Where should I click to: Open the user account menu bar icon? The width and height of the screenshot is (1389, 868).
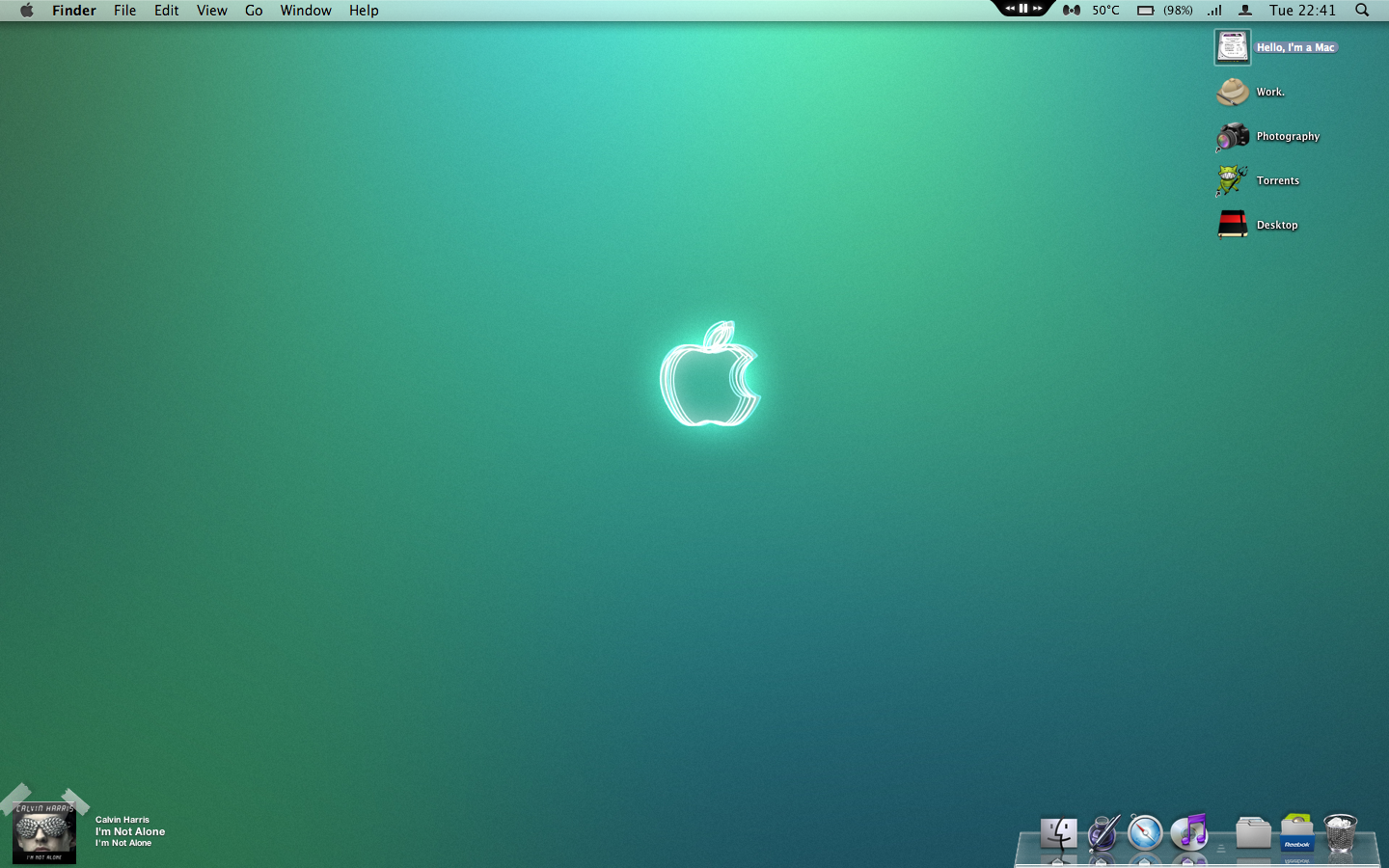point(1245,10)
